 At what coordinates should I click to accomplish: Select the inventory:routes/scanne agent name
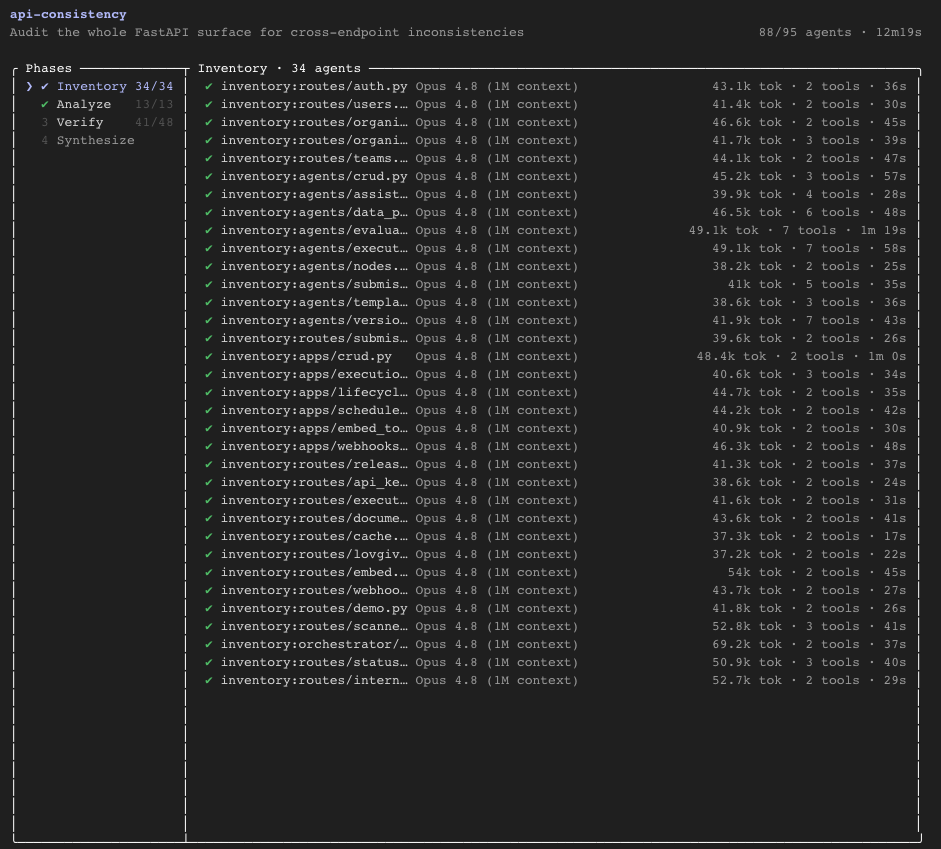coord(314,626)
